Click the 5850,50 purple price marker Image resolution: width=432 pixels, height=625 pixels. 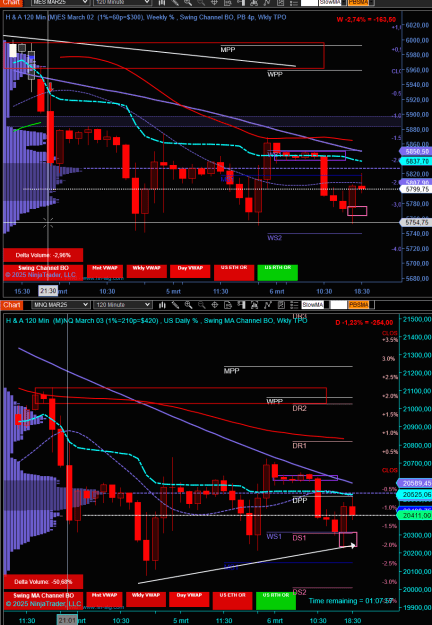[415, 152]
